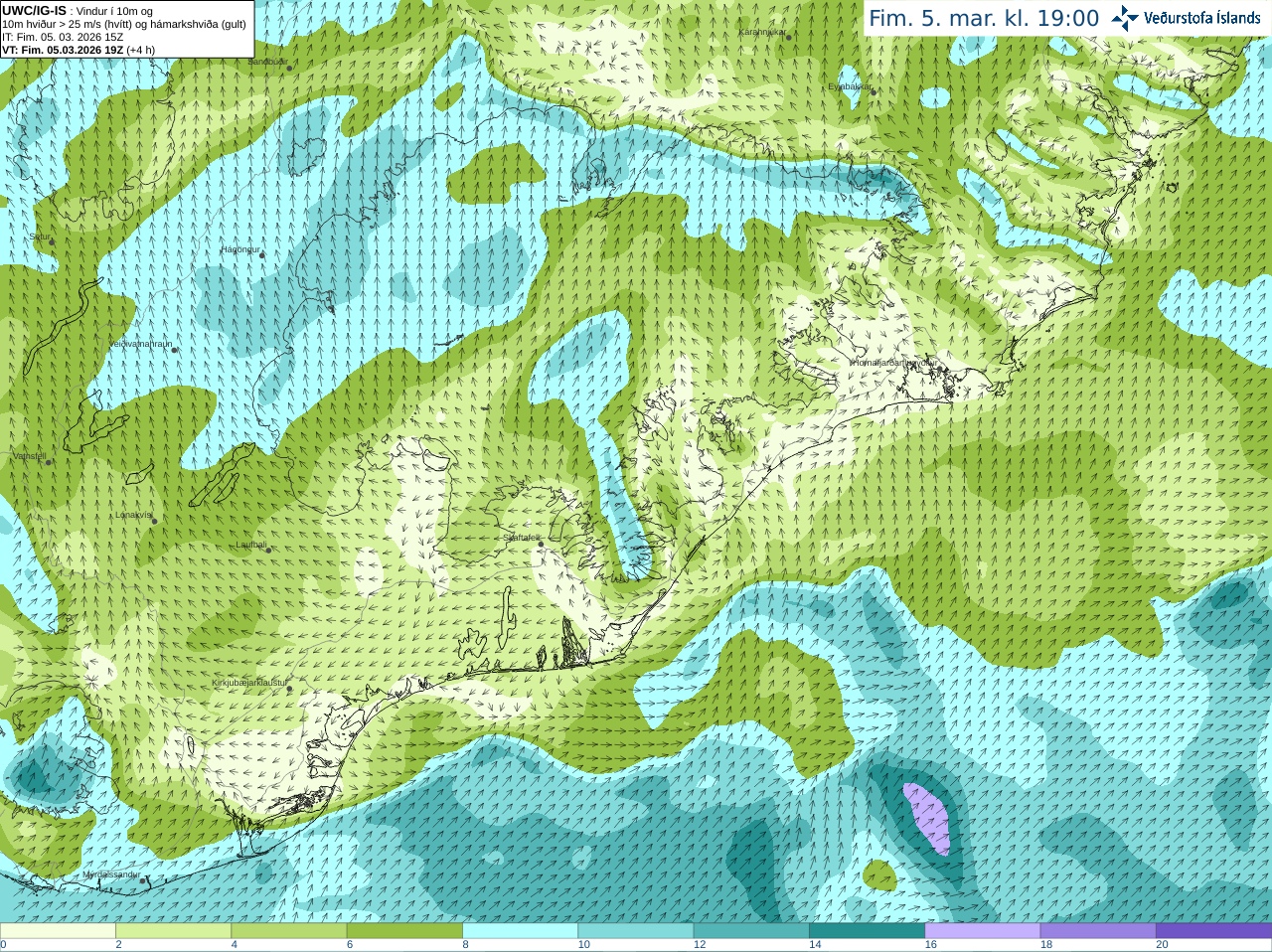Screen dimensions: 1272x952
Task: Click the 14–16 m/s dark teal legend swatch
Action: click(x=868, y=931)
